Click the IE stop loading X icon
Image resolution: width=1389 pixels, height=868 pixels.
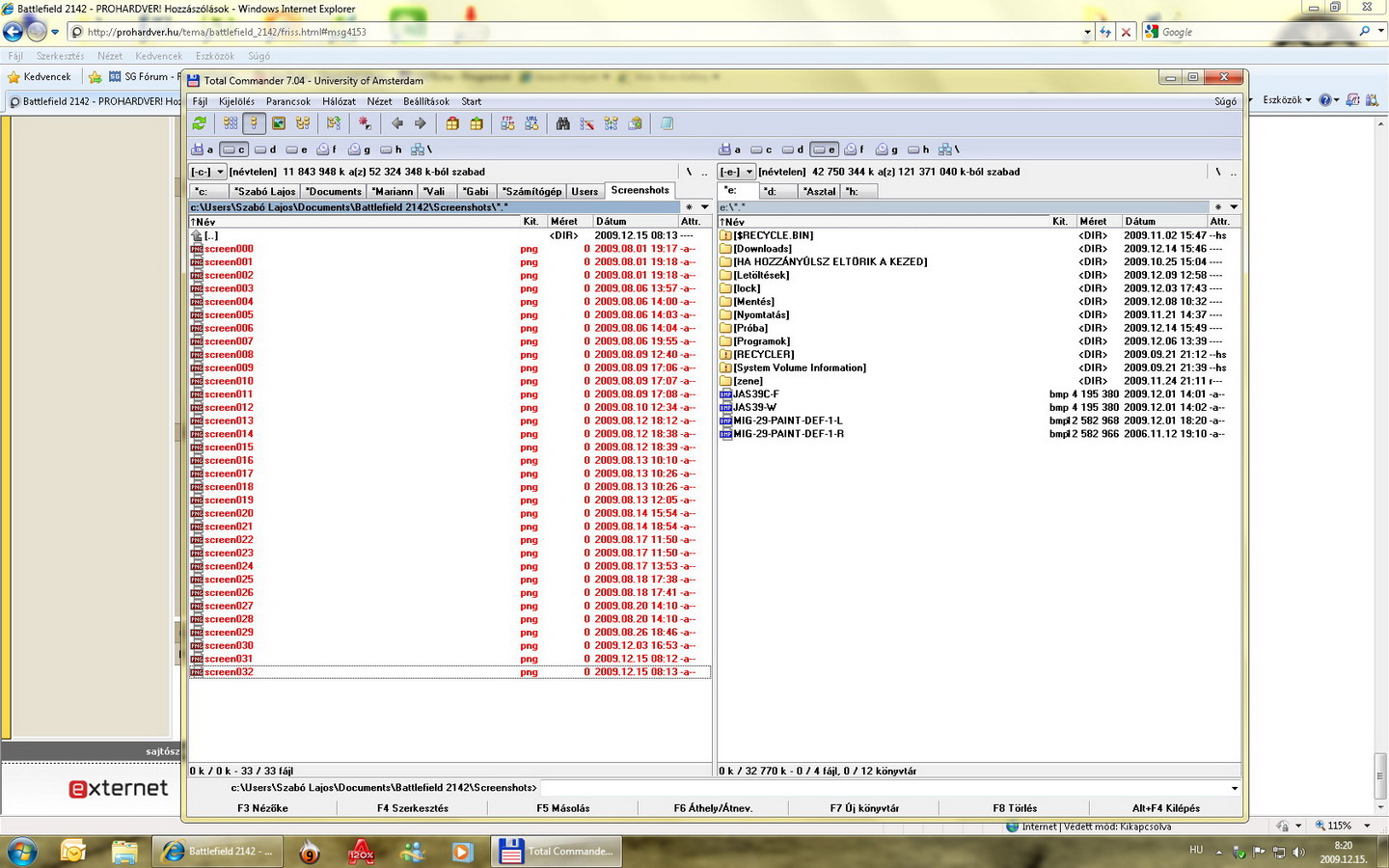[1126, 32]
